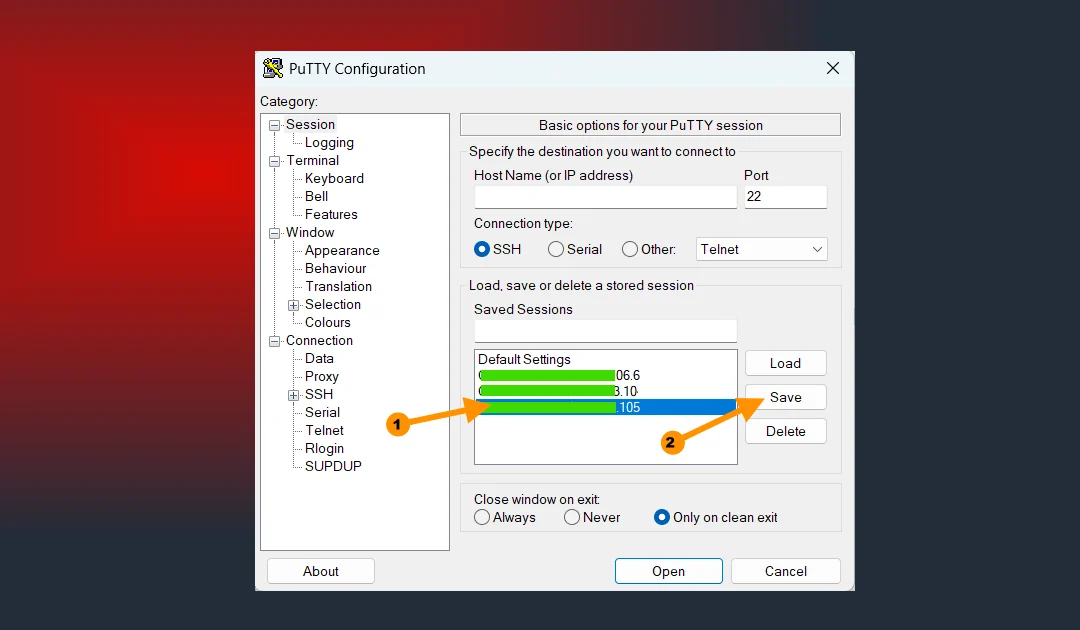1080x630 pixels.
Task: Click the PuTTY icon in the title bar
Action: point(273,68)
